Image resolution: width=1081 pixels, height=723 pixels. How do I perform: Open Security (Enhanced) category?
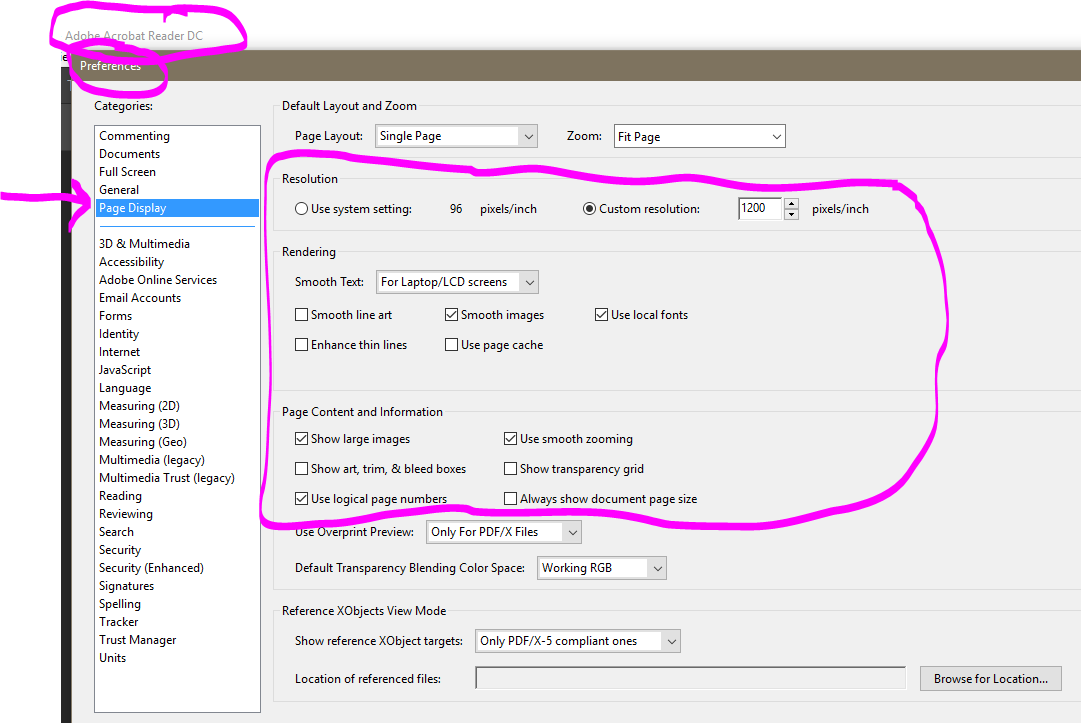tap(151, 568)
